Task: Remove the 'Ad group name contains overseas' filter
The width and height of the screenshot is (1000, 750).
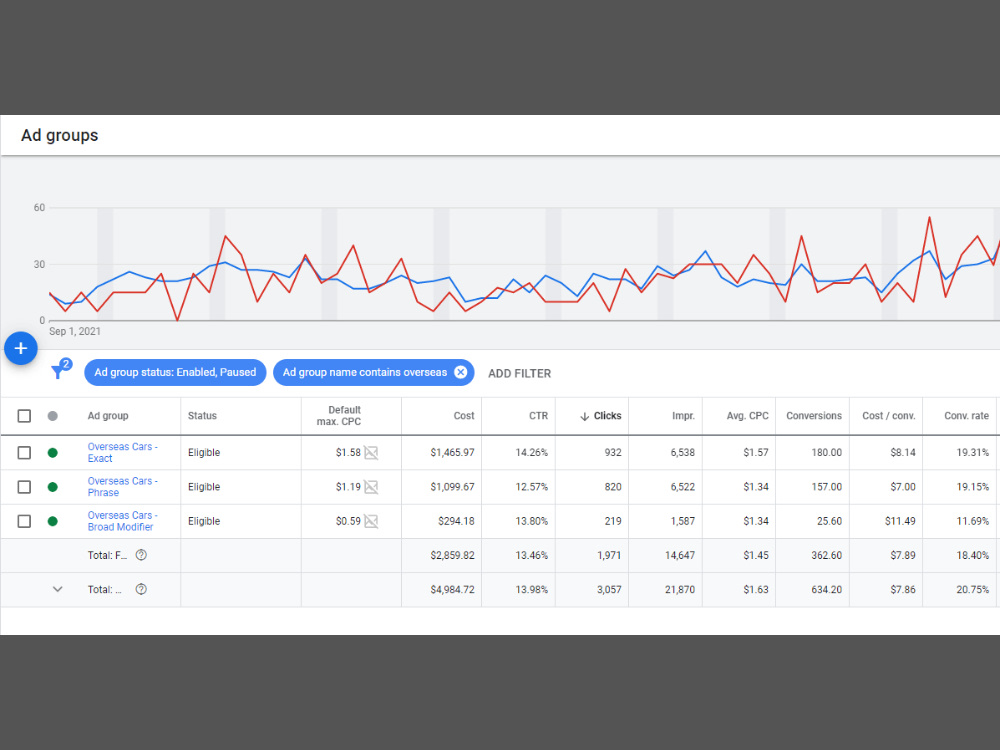Action: (x=460, y=372)
